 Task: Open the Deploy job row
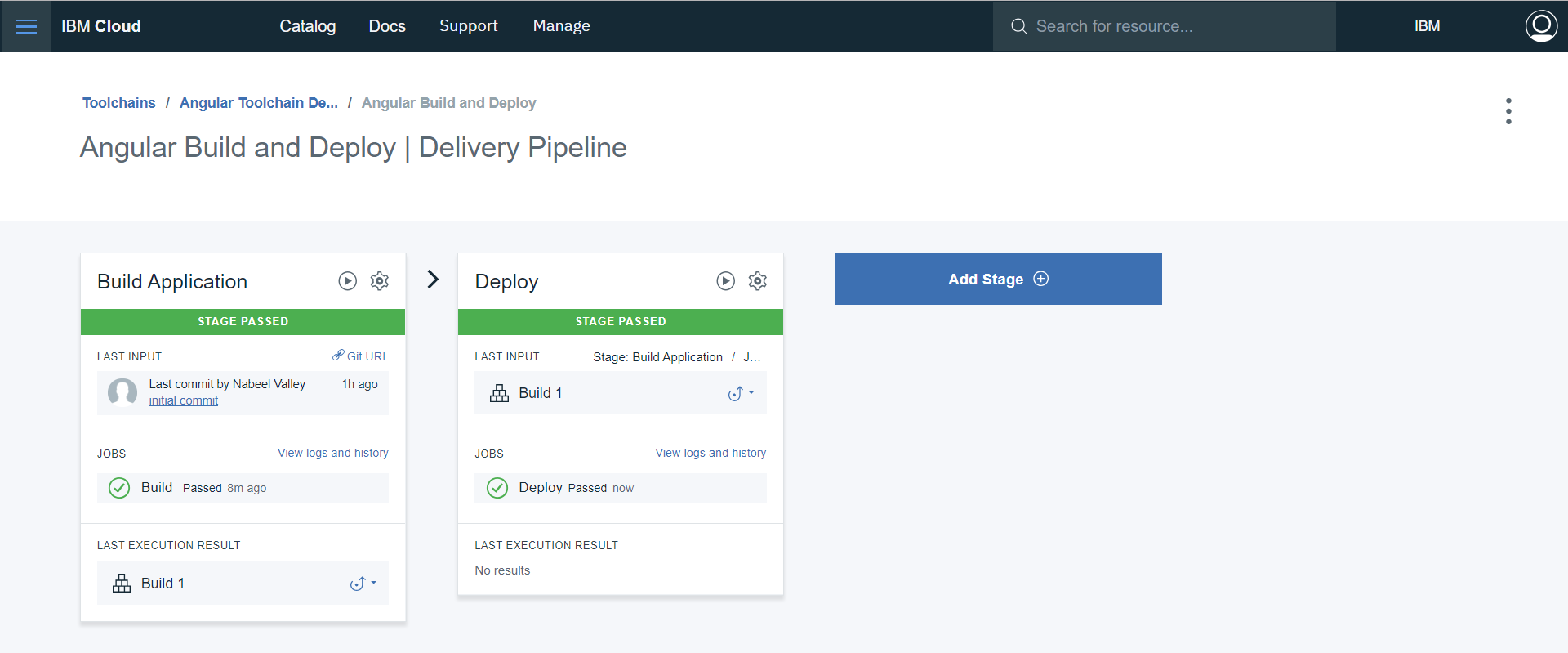point(621,488)
